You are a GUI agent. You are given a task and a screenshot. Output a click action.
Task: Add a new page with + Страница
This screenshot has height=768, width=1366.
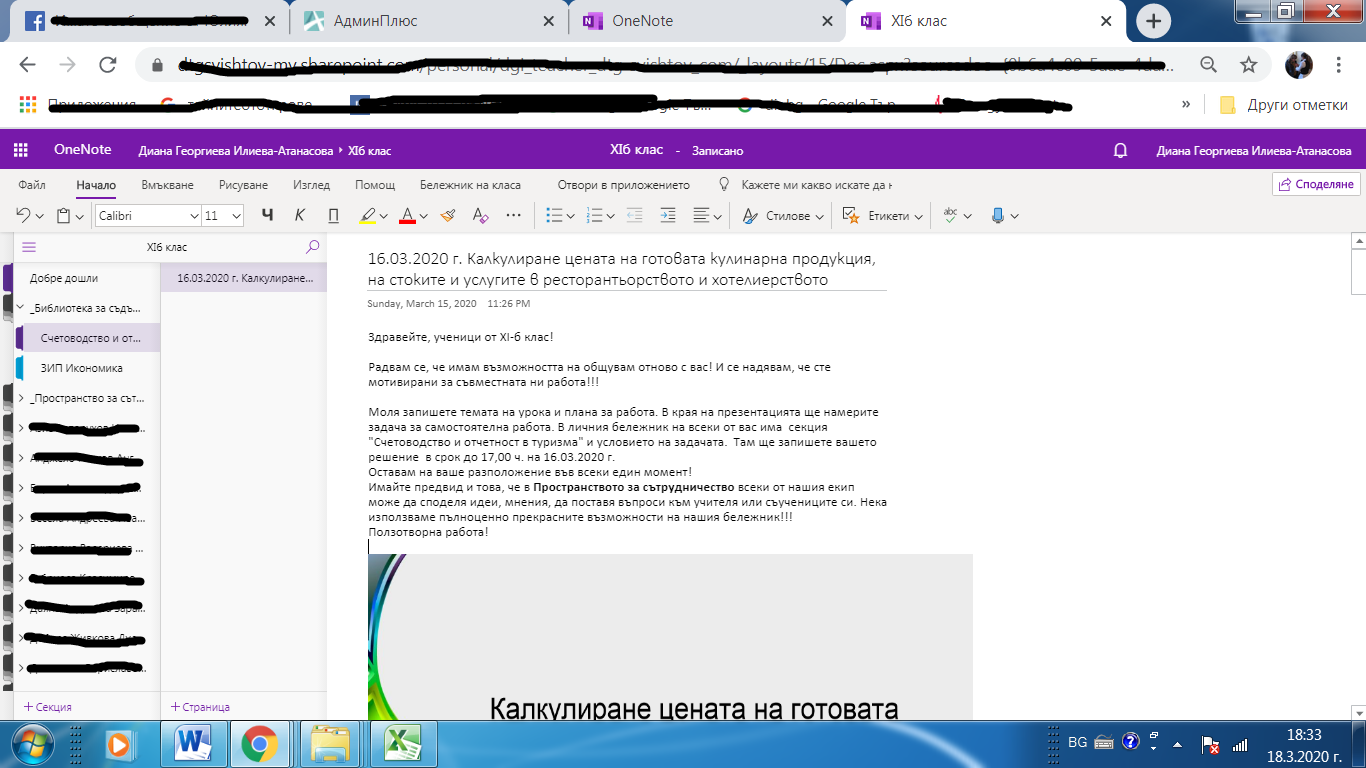click(x=200, y=706)
